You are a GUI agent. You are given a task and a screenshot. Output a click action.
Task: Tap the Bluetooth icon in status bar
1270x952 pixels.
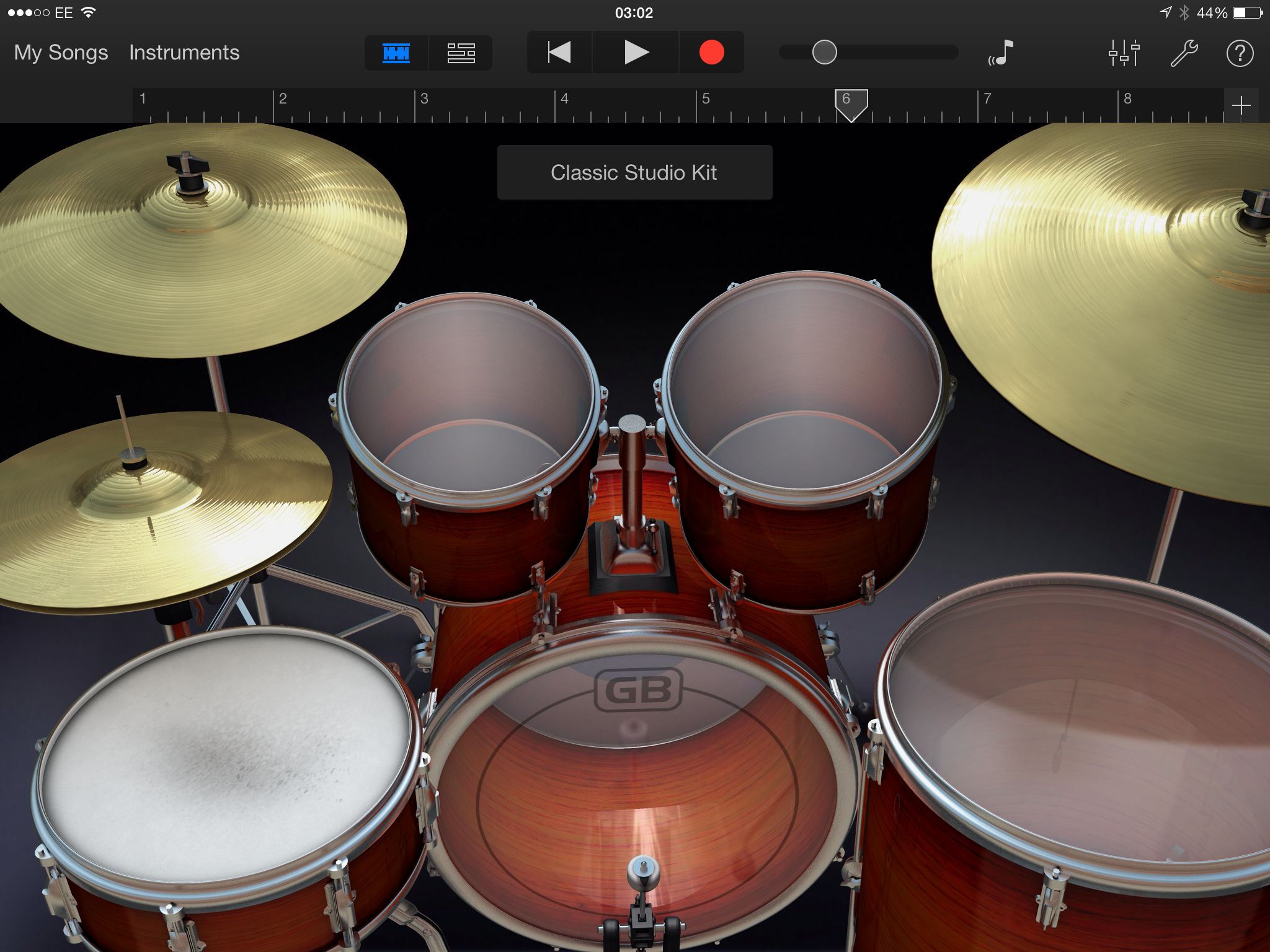pos(1184,12)
